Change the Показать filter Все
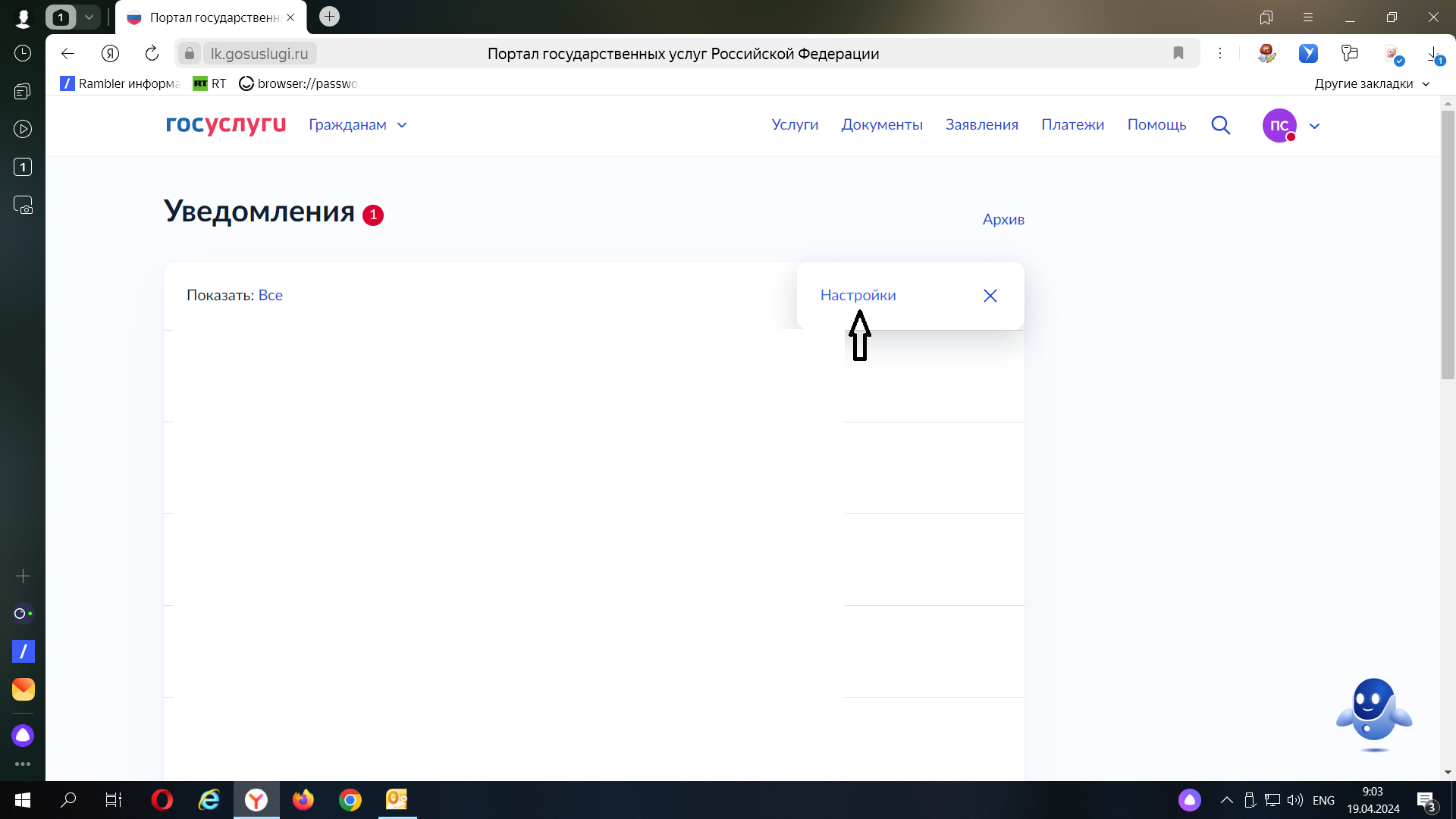The image size is (1456, 819). (x=270, y=296)
